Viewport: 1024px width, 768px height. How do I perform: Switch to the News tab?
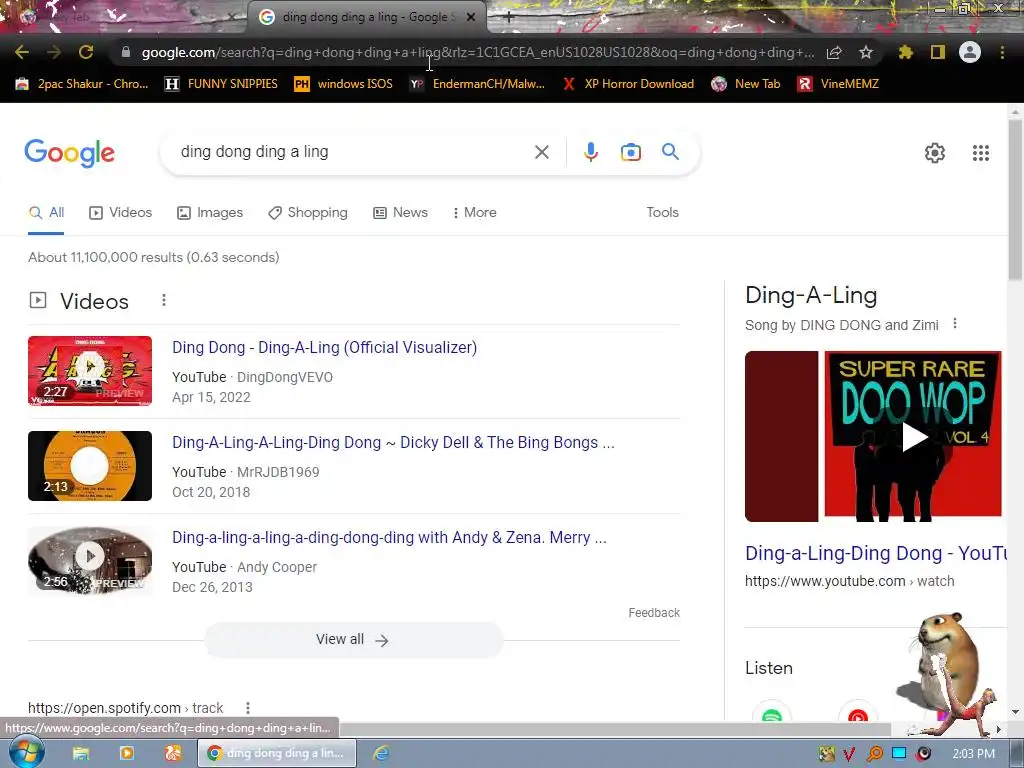(x=400, y=212)
